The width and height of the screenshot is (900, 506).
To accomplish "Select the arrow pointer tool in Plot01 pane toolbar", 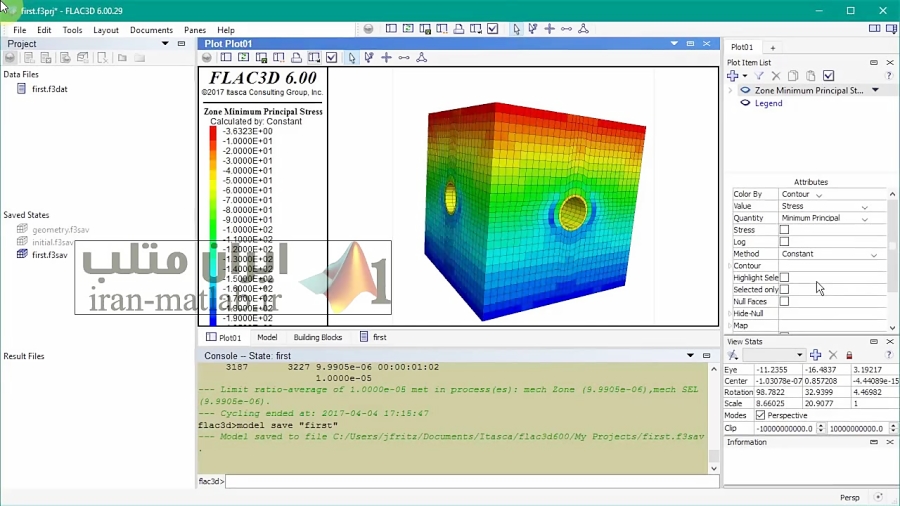I will (351, 57).
